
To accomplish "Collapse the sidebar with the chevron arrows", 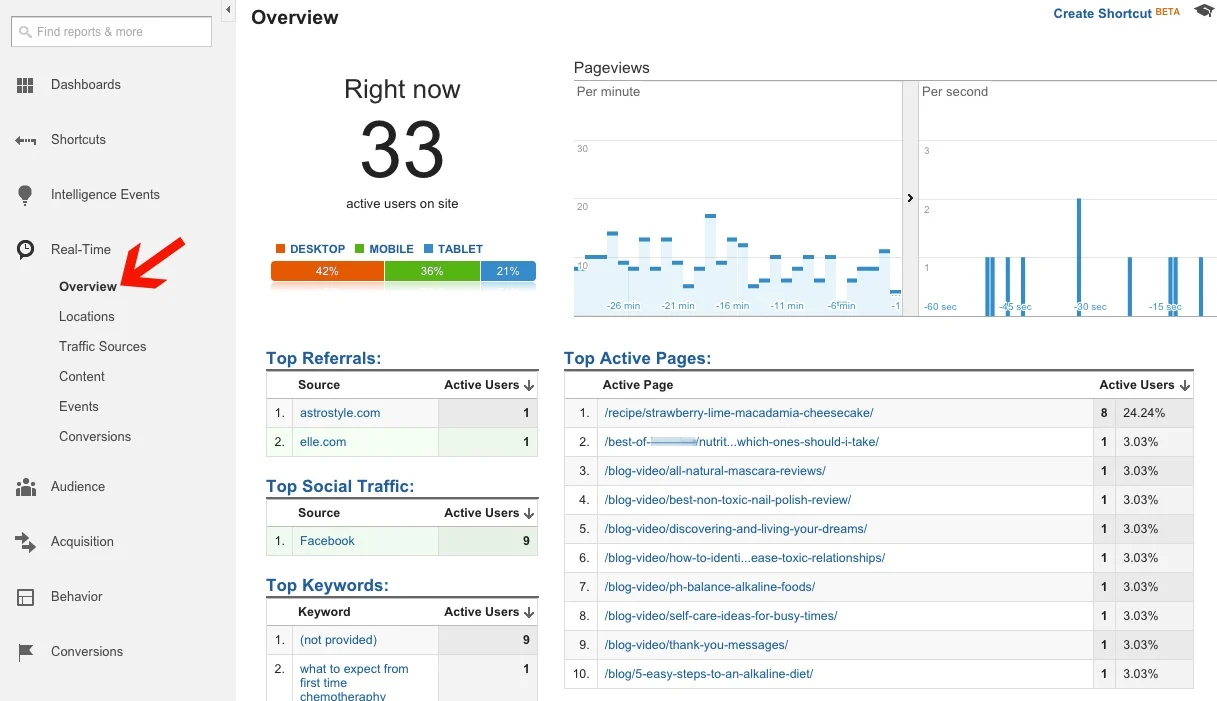I will [227, 9].
